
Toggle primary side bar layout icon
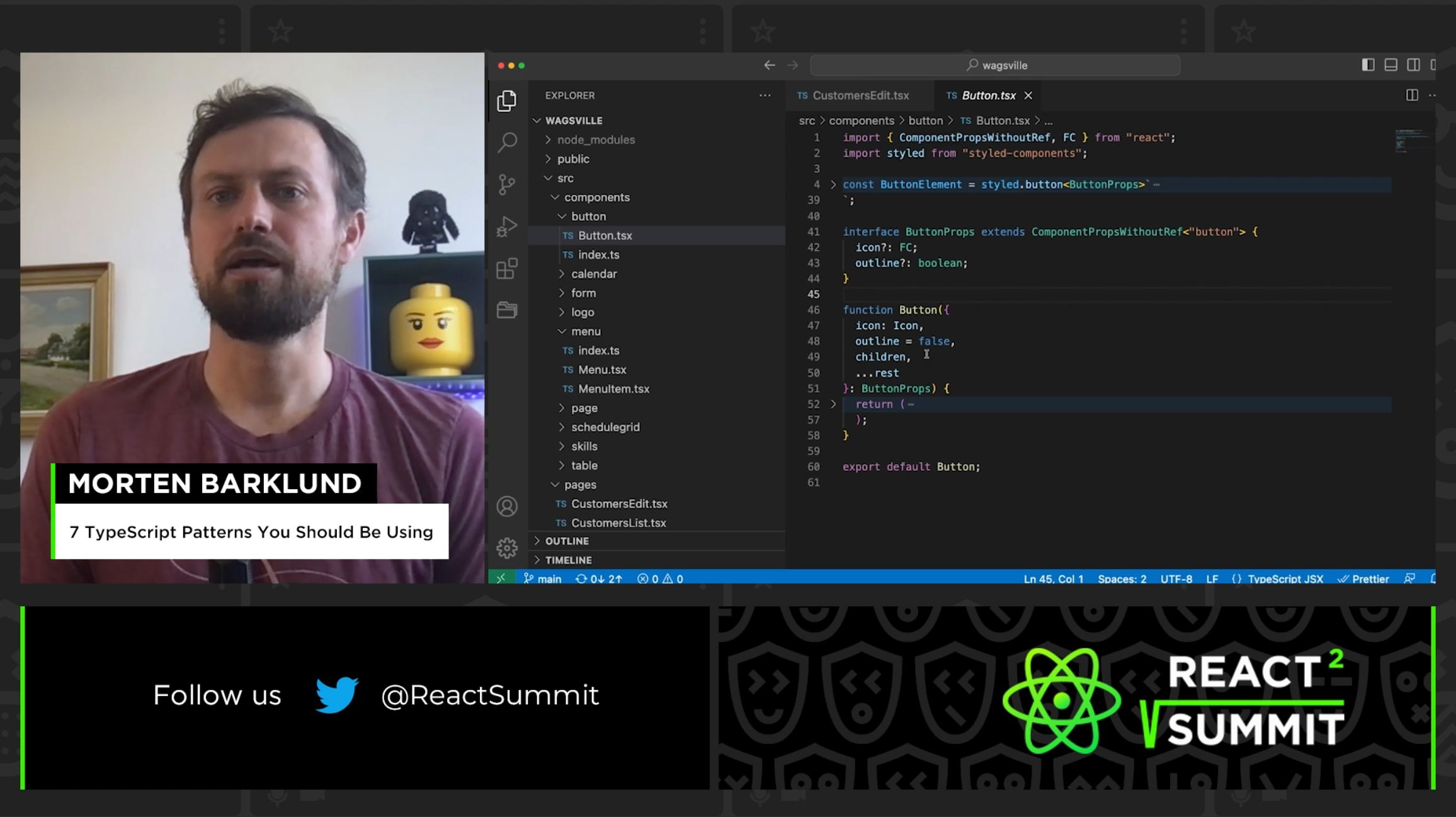click(x=1368, y=65)
